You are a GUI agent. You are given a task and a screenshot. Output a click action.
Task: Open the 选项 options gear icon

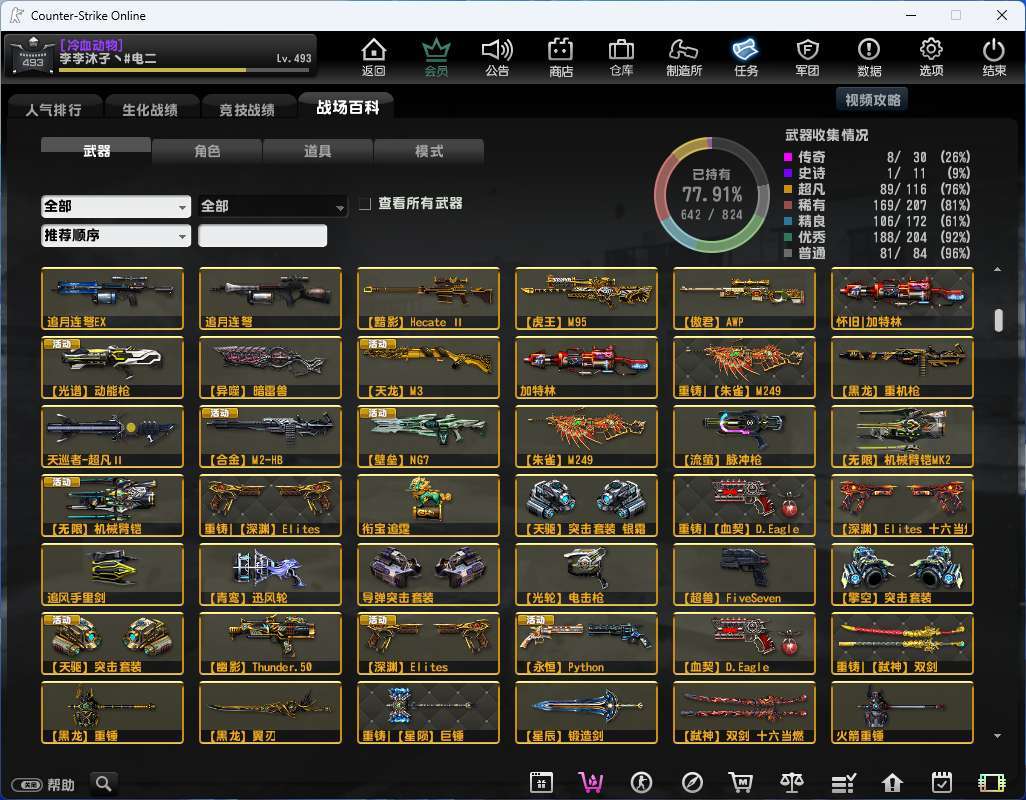click(931, 57)
